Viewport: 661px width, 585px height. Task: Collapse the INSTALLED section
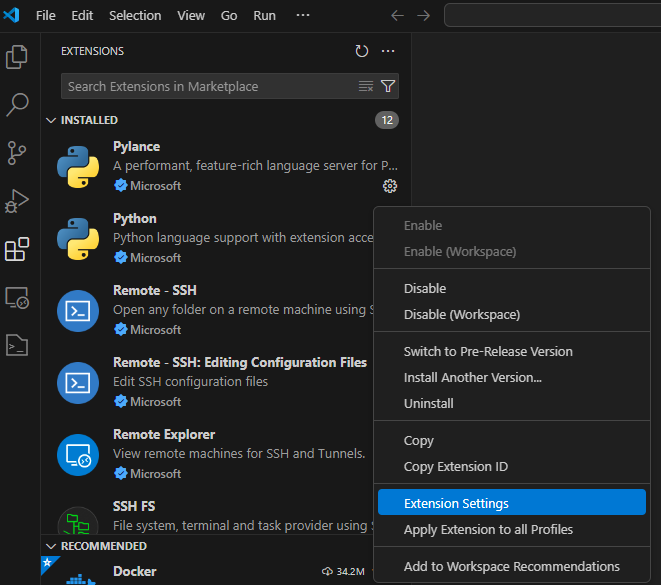coord(51,121)
